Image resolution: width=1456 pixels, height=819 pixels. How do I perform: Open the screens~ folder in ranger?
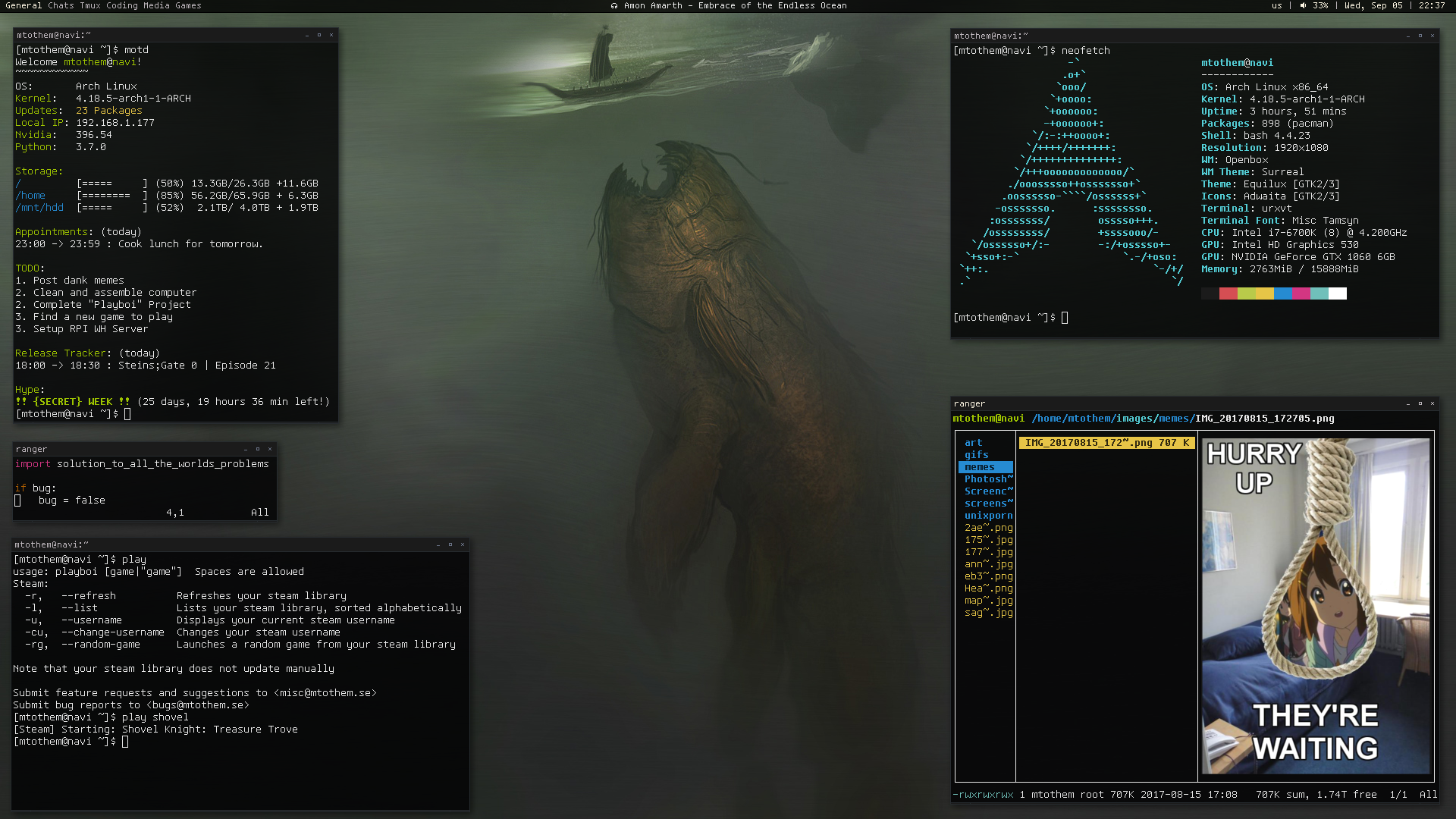pyautogui.click(x=989, y=504)
